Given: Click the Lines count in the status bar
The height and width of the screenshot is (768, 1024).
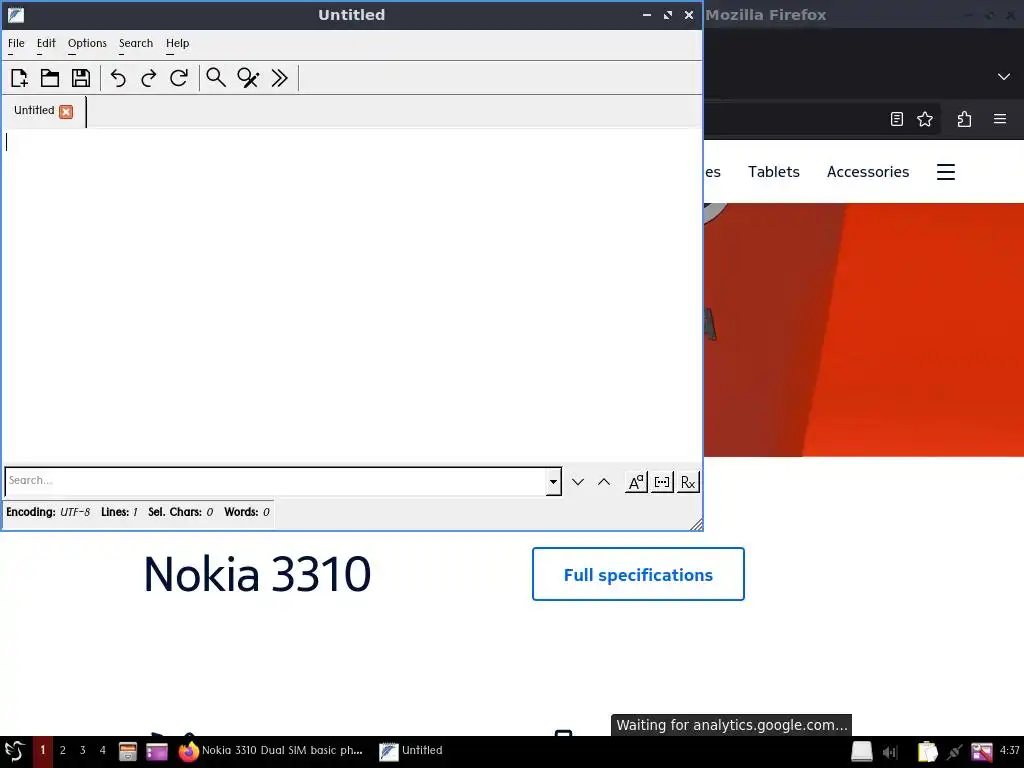Looking at the screenshot, I should click(x=120, y=512).
